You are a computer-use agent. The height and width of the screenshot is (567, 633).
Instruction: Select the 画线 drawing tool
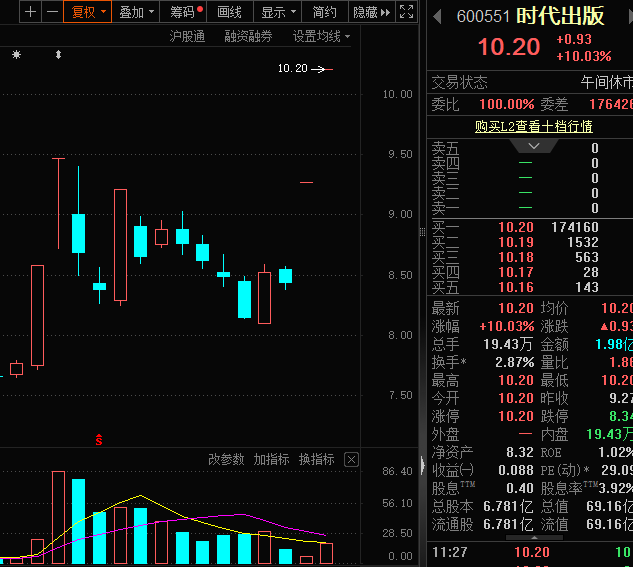tap(229, 12)
